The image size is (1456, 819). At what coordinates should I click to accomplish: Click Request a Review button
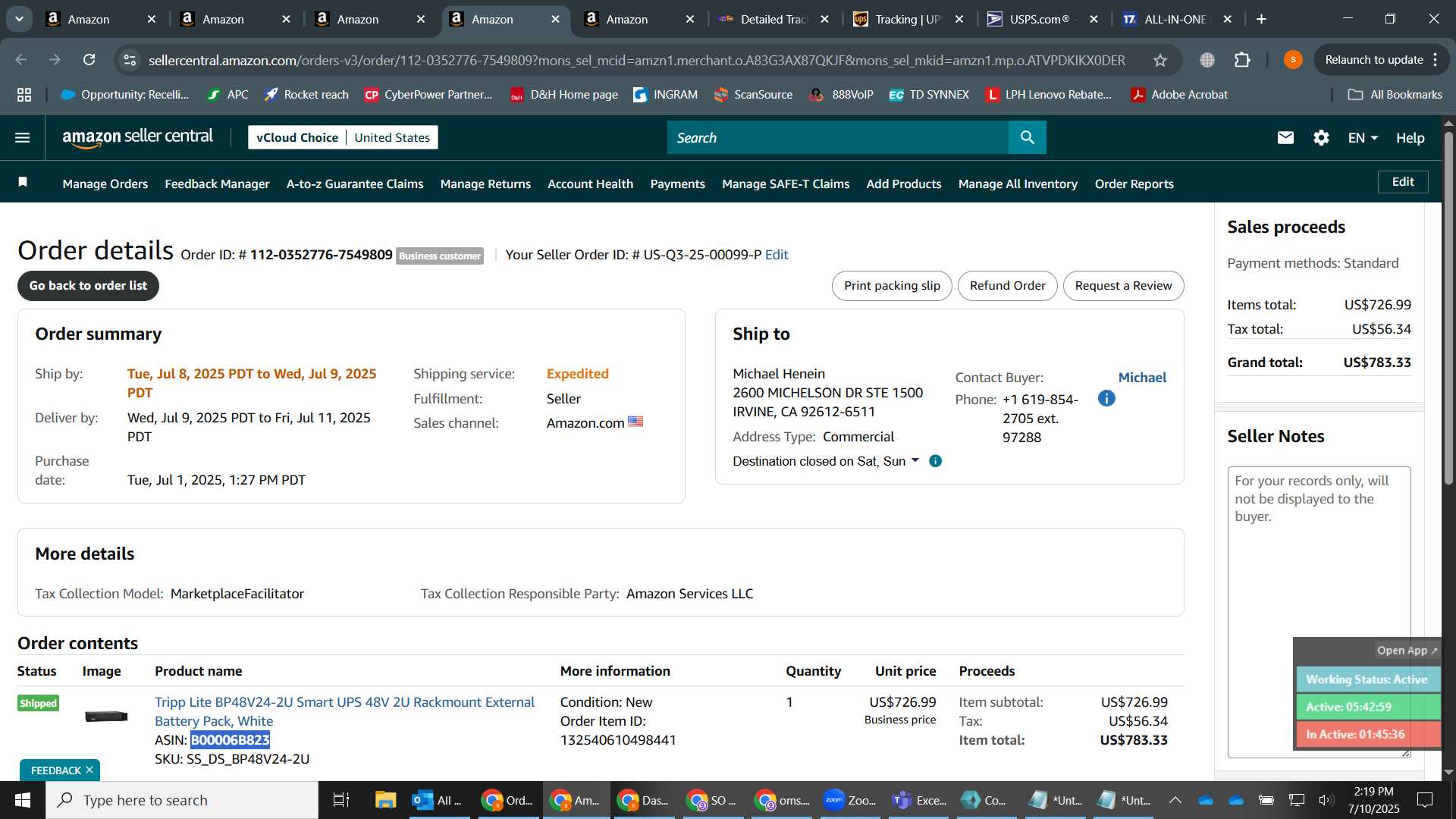pos(1123,286)
